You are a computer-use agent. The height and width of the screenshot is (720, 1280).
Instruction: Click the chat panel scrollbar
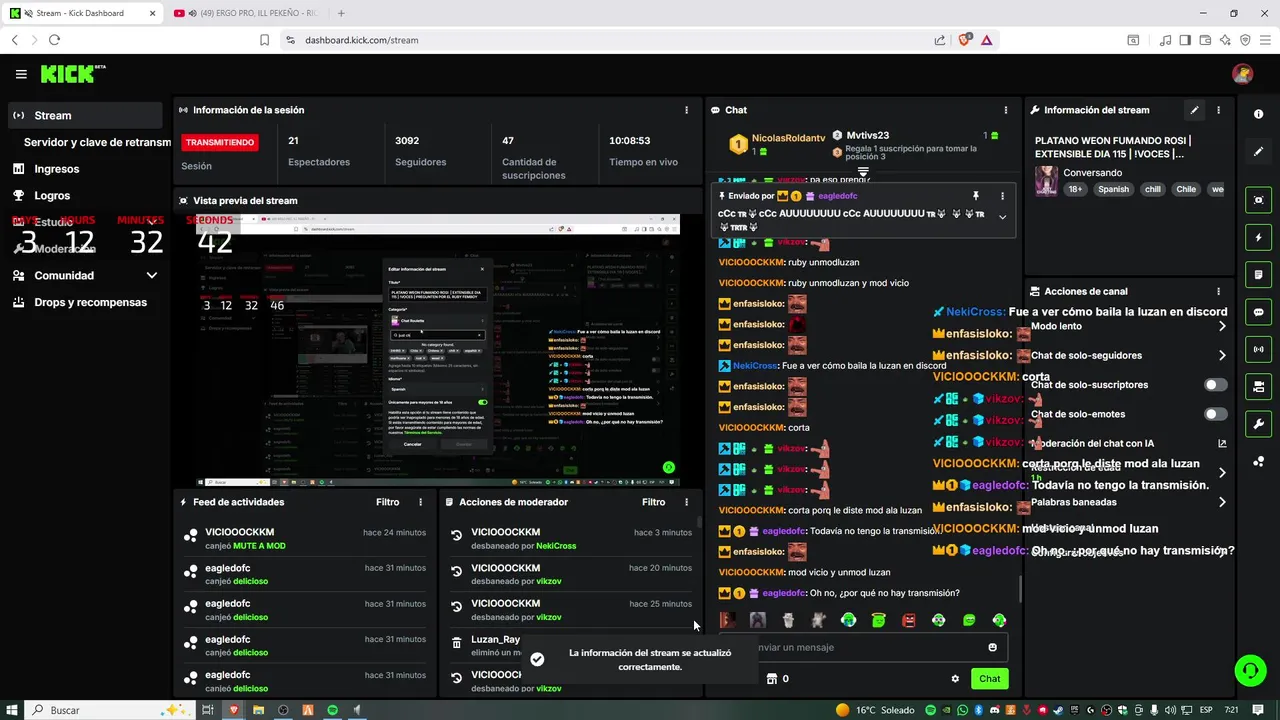[x=1020, y=588]
